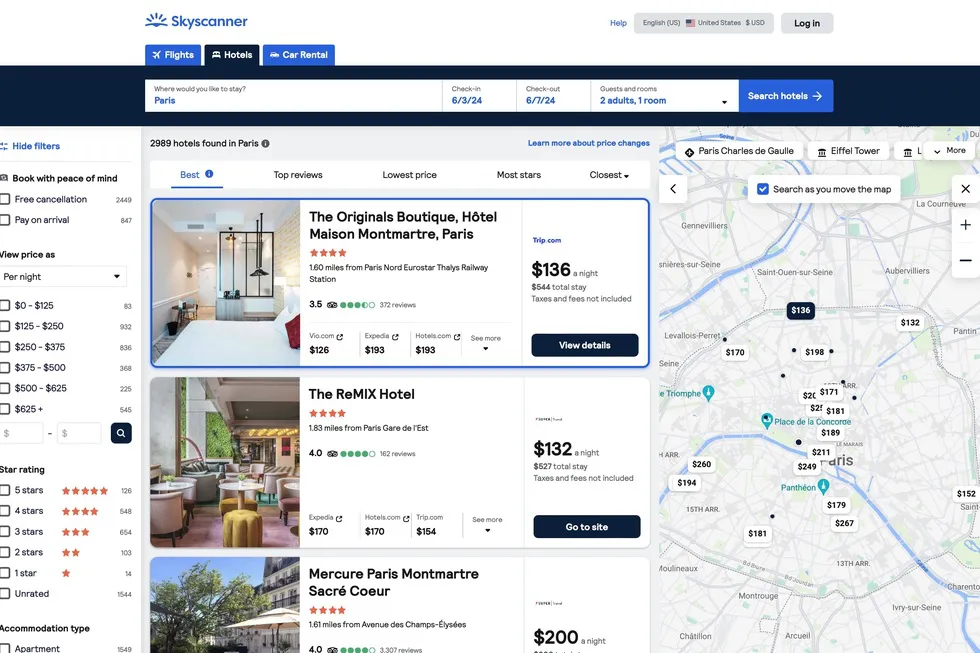Expand See more prices for Originals Boutique
This screenshot has height=653, width=980.
tap(486, 342)
